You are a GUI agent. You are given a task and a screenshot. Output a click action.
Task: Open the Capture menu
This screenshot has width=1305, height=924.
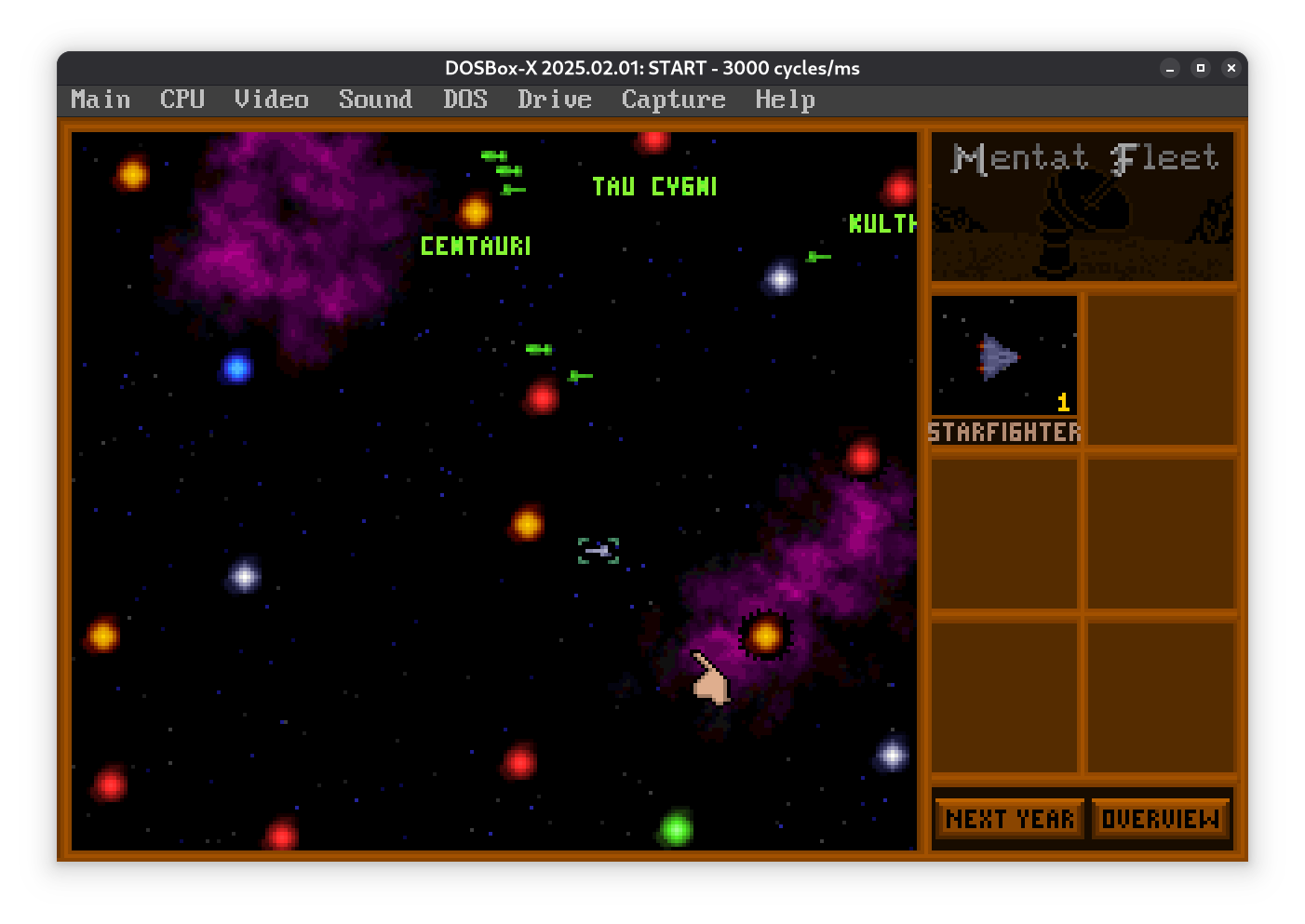tap(673, 100)
